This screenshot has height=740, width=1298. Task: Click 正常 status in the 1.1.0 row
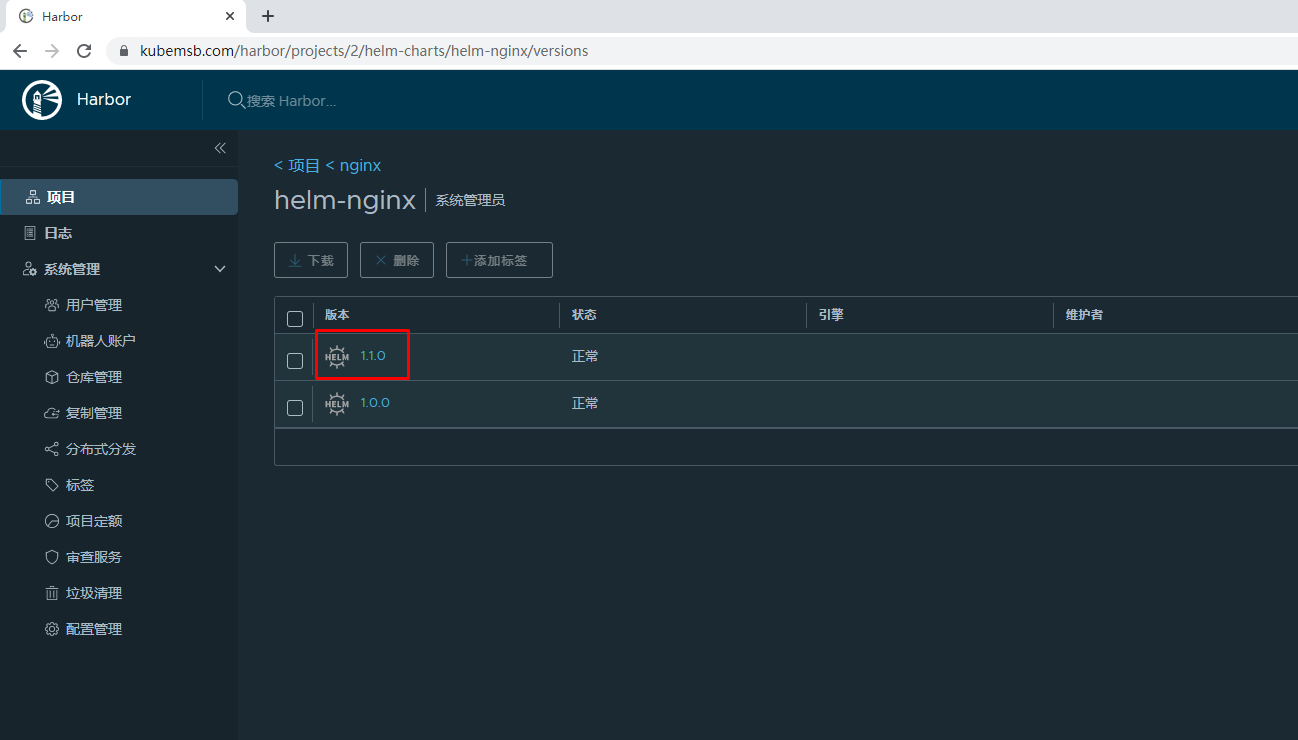585,356
